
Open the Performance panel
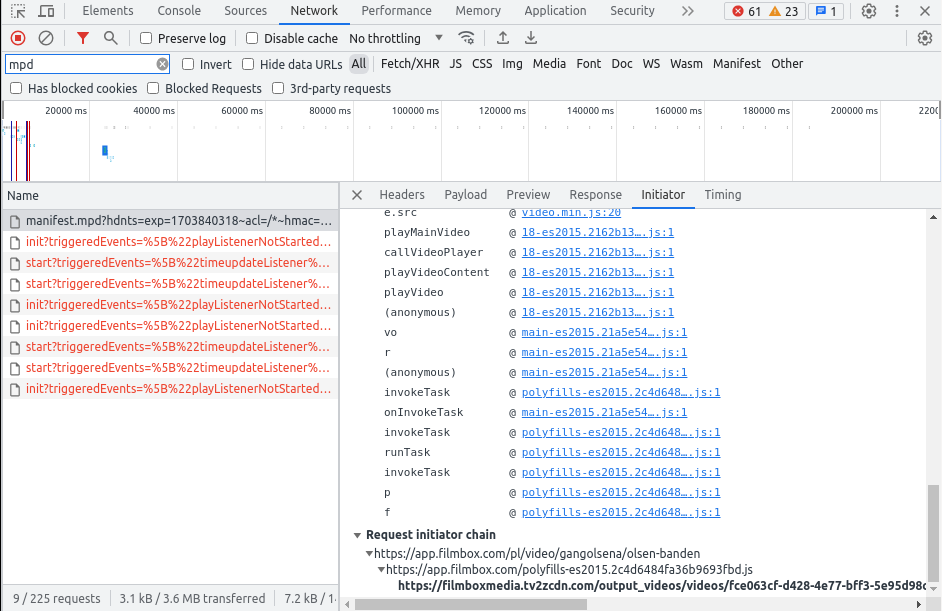(397, 11)
